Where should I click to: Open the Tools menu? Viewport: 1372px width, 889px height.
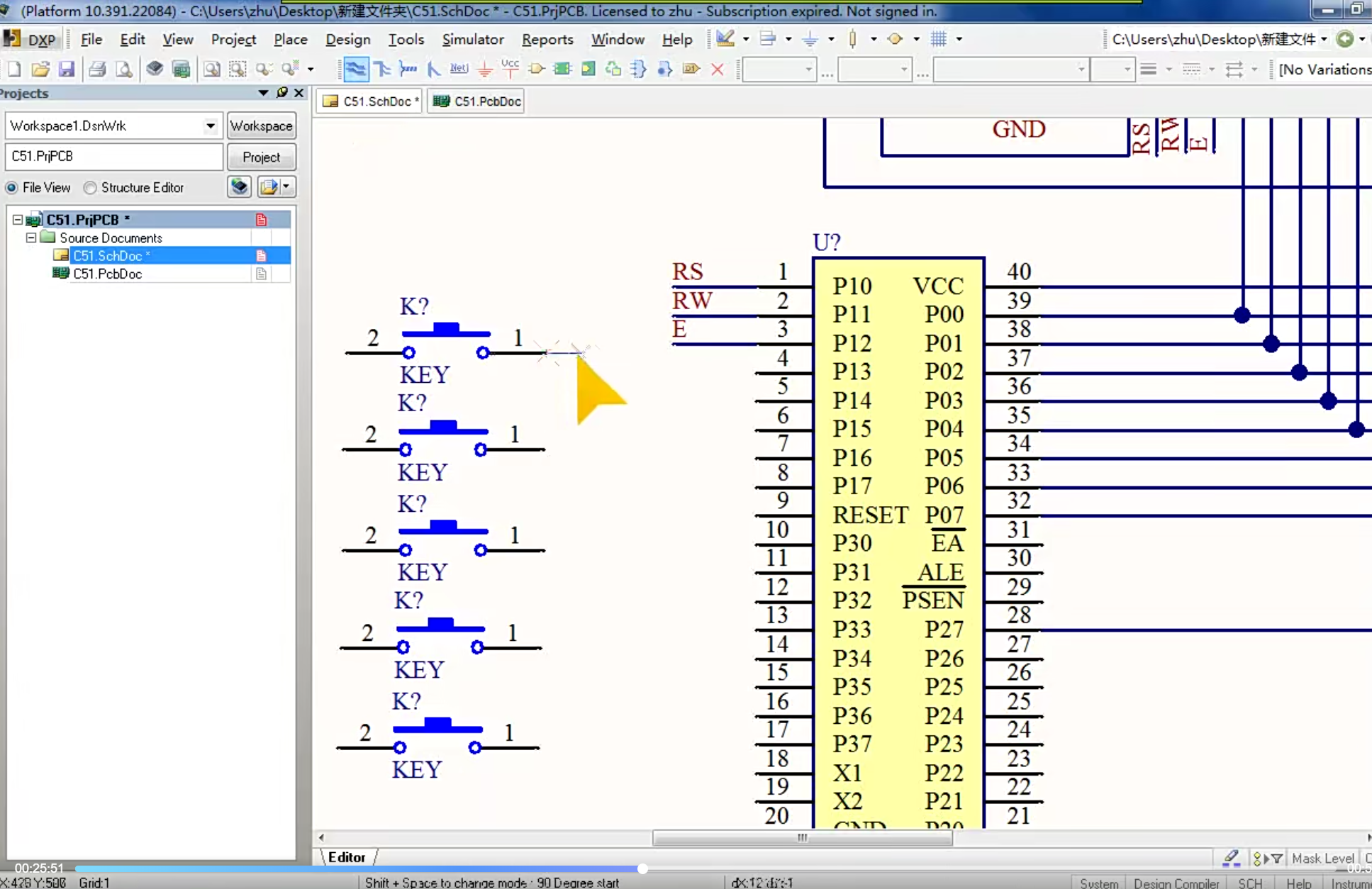(x=406, y=40)
